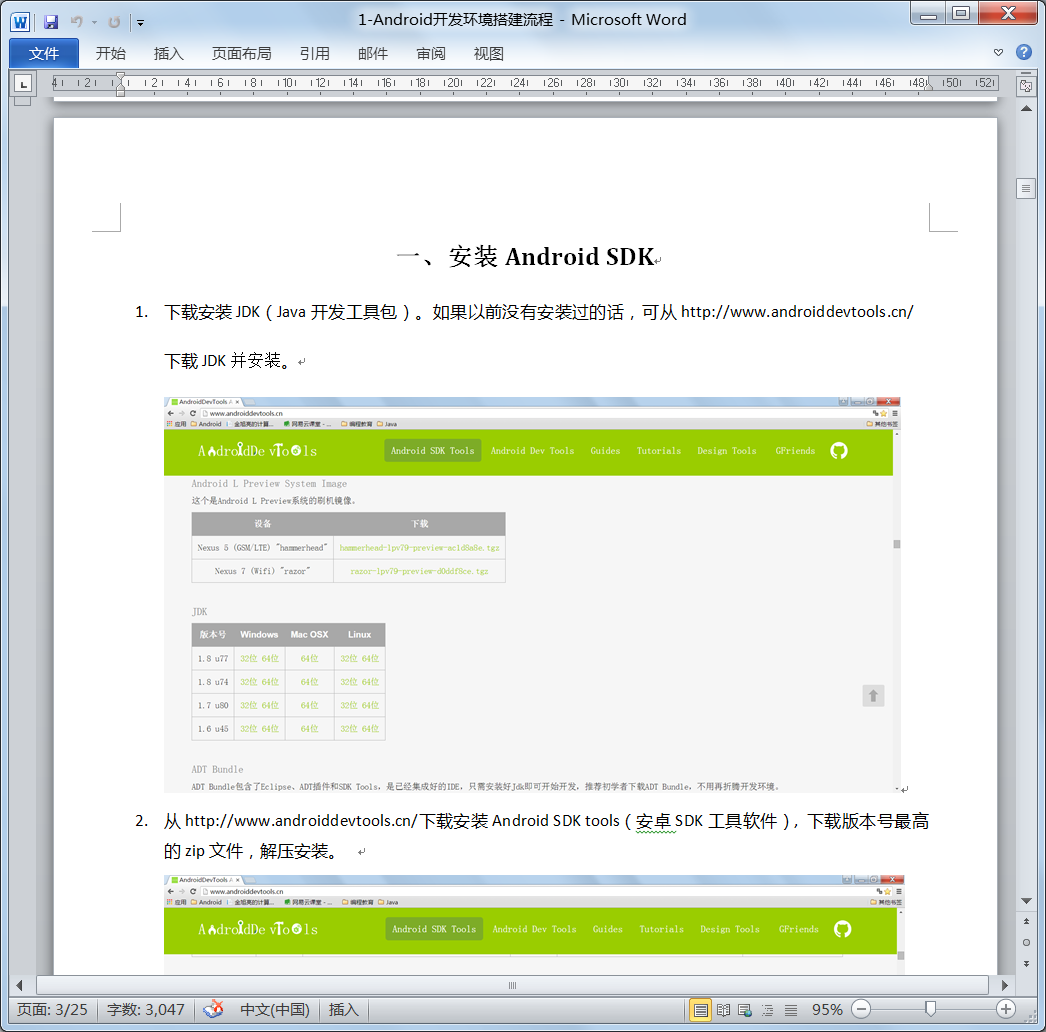The height and width of the screenshot is (1032, 1046).
Task: Click the proofing errors icon in status bar
Action: point(213,1009)
